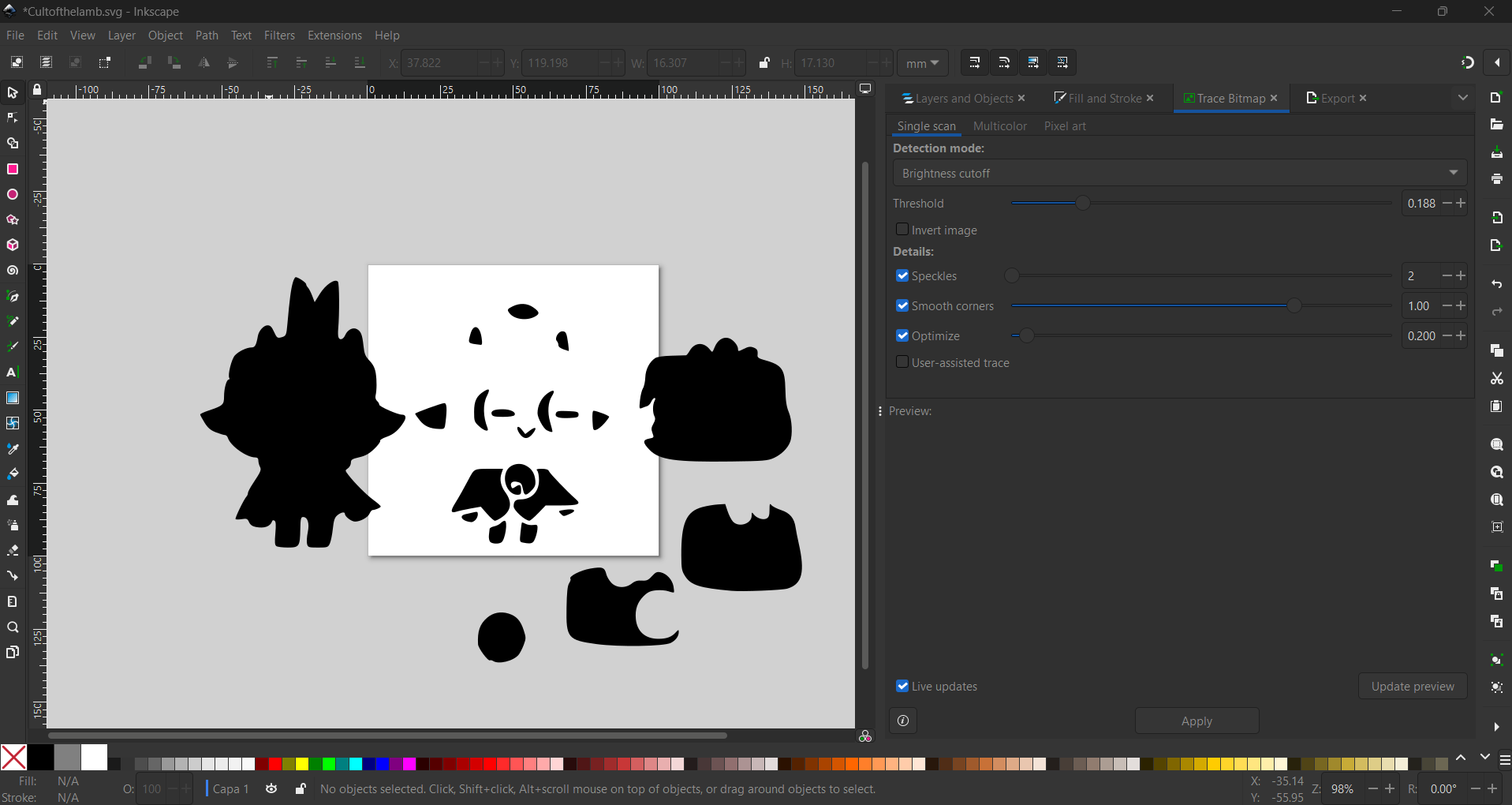Check the Invert image checkbox
This screenshot has width=1512, height=805.
tap(902, 229)
